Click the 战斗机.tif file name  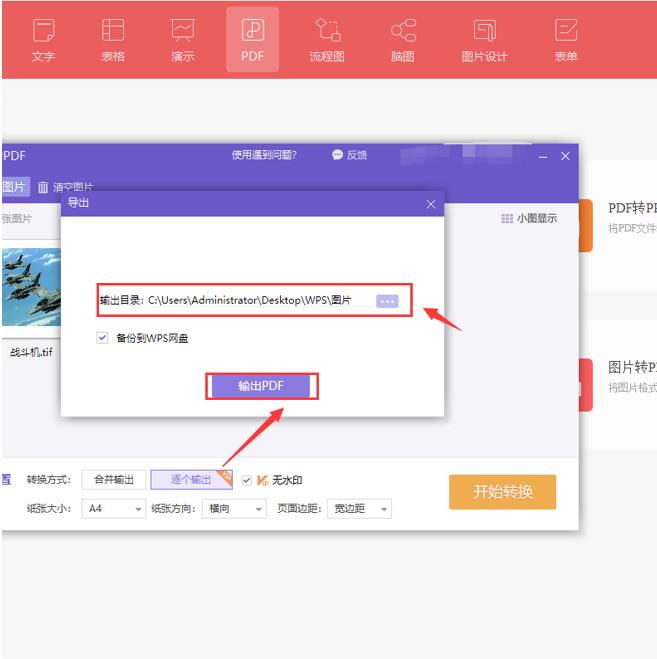[x=32, y=352]
